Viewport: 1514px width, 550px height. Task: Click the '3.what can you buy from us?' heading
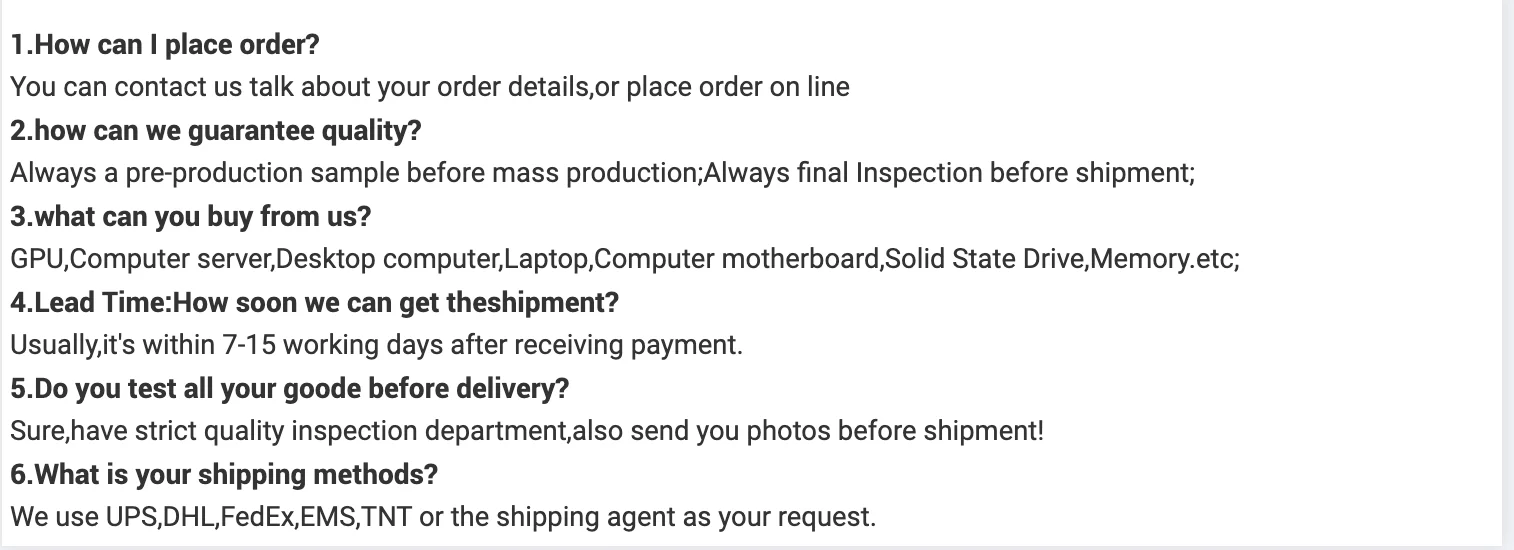coord(190,217)
